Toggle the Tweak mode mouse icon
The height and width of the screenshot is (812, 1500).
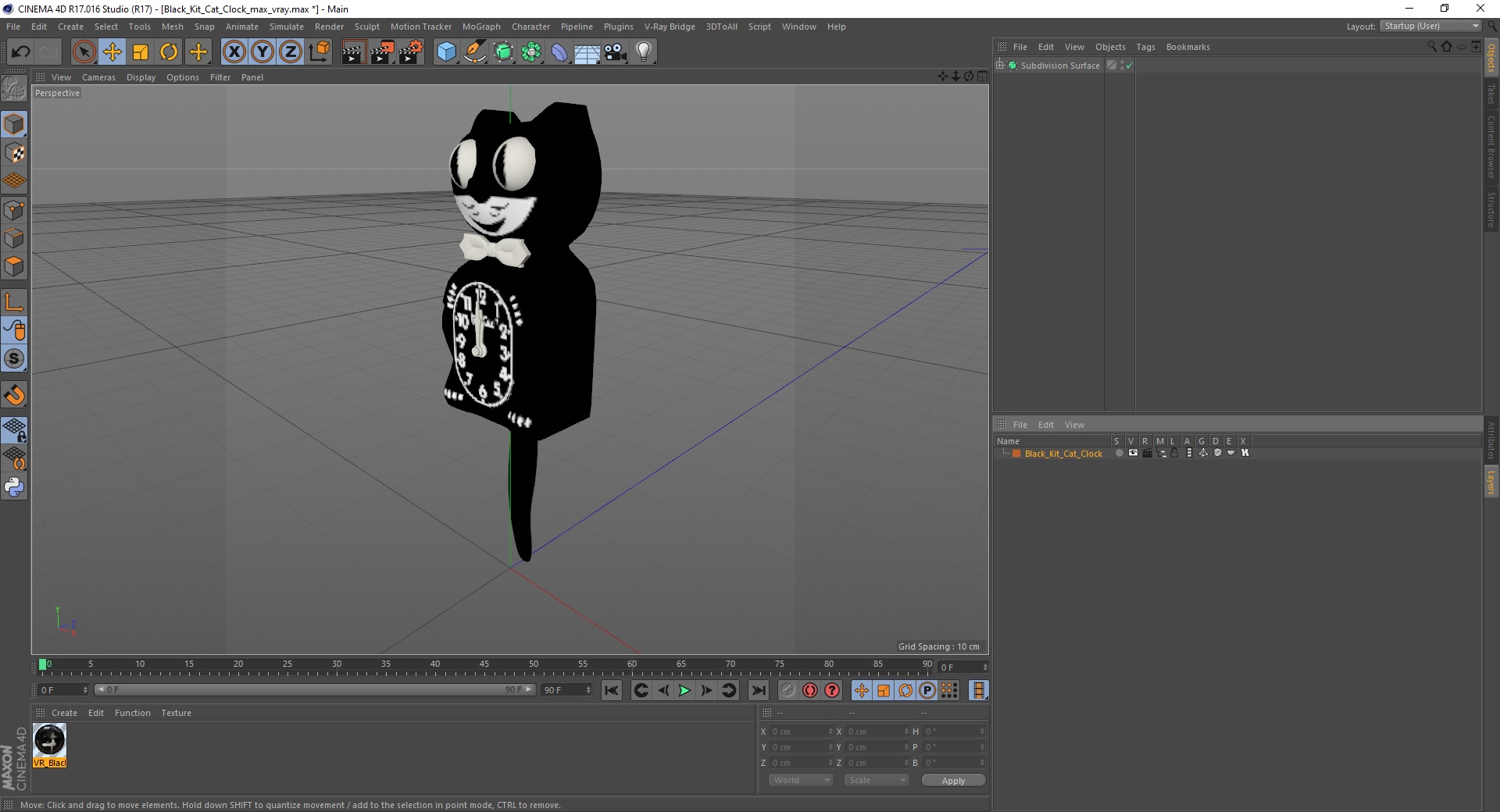pyautogui.click(x=14, y=330)
